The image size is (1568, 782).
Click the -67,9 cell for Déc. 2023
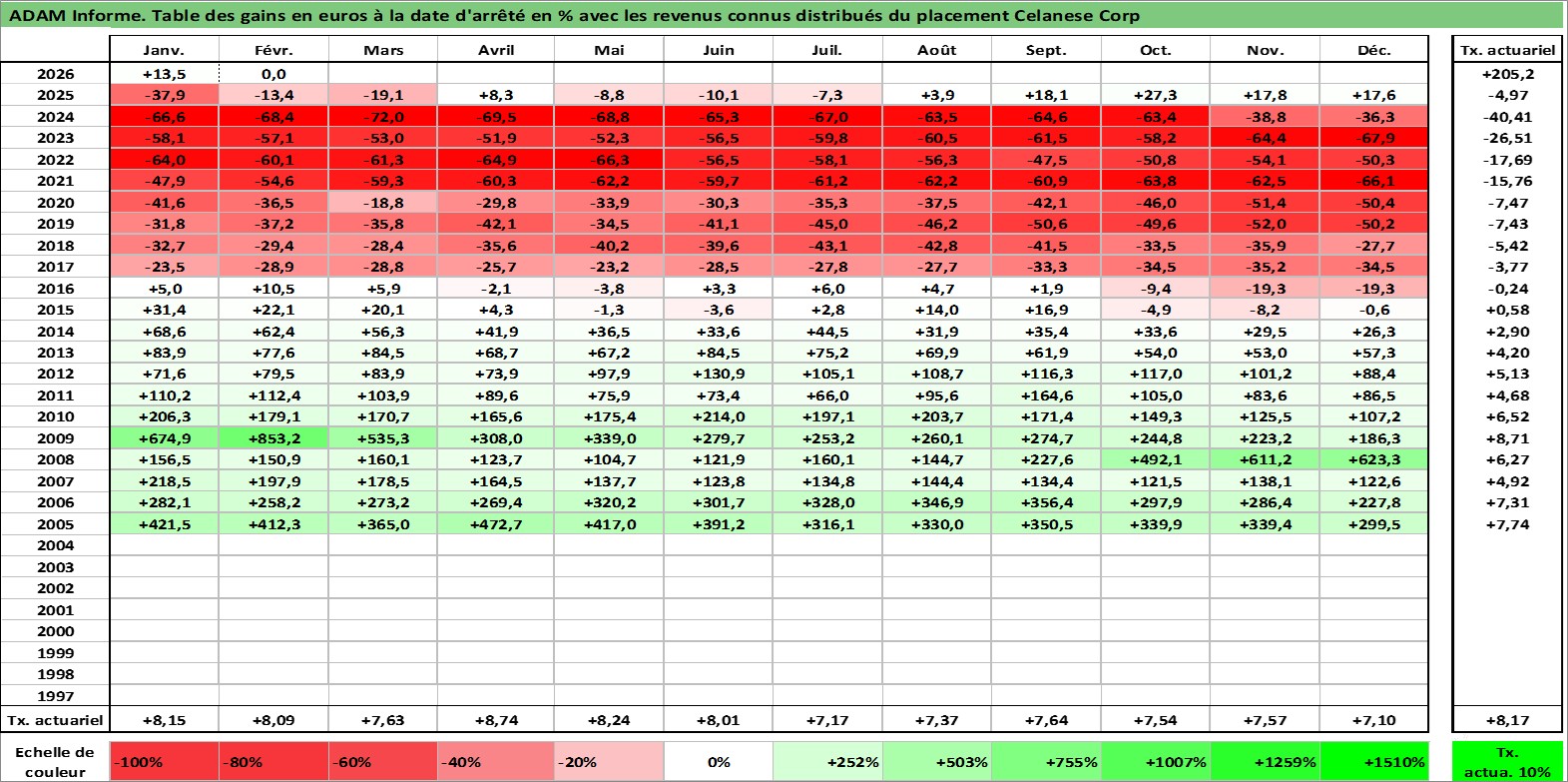coord(1374,138)
